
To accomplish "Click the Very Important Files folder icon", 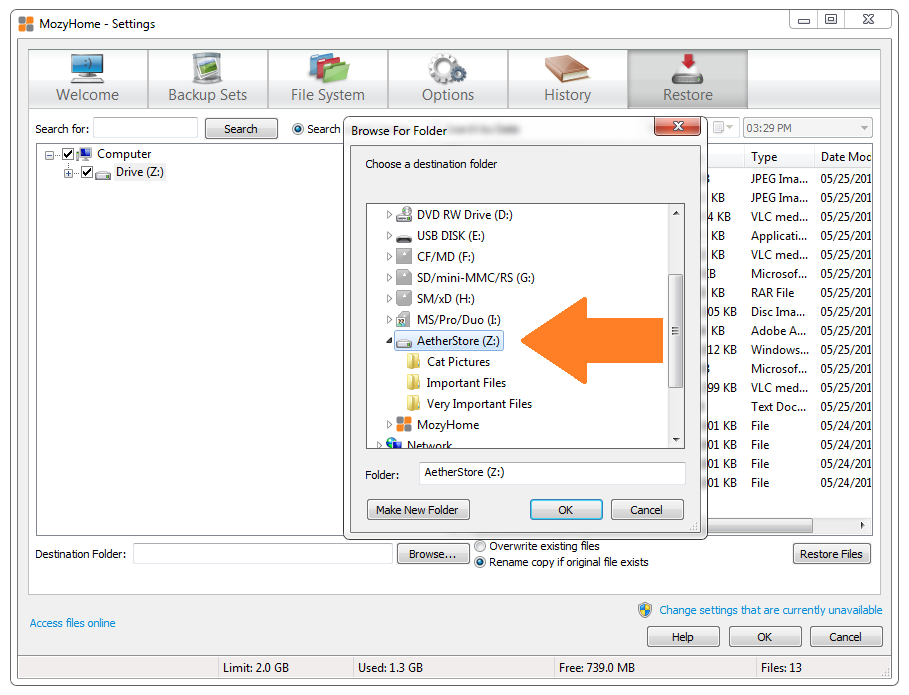I will tap(413, 403).
